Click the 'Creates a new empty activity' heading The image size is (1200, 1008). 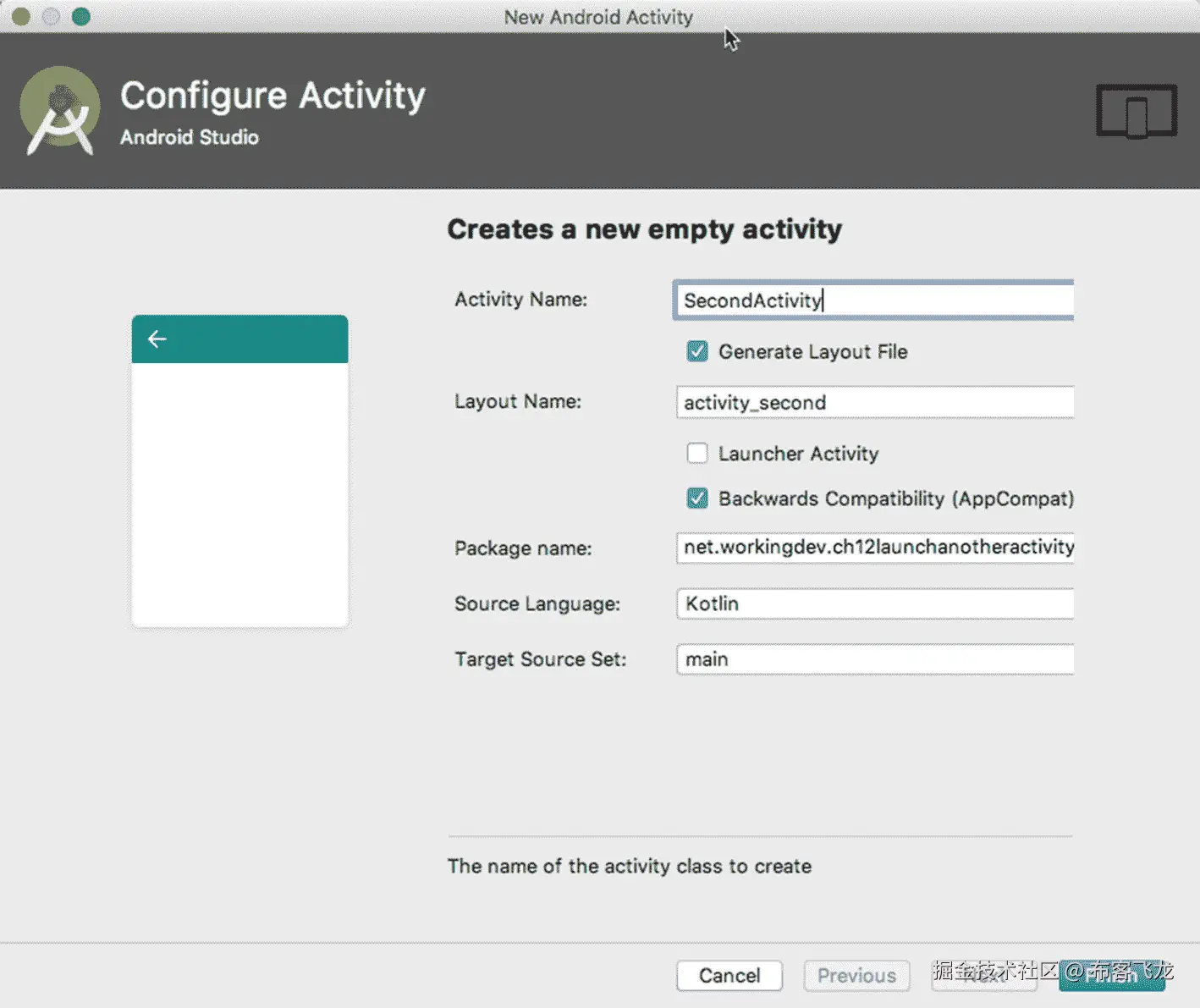tap(645, 229)
